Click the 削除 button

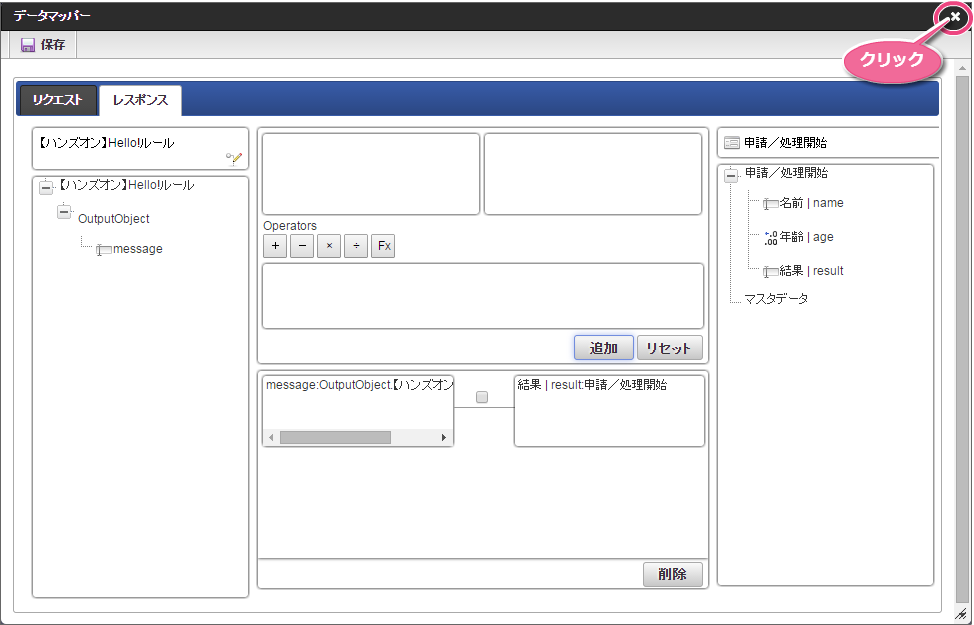coord(673,574)
